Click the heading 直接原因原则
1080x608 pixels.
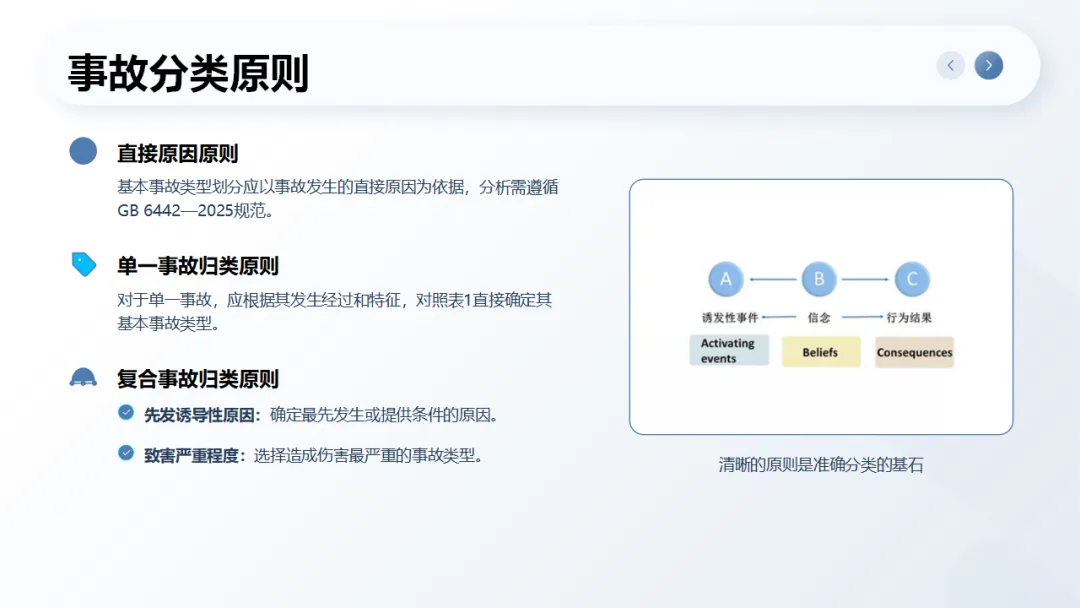point(178,154)
